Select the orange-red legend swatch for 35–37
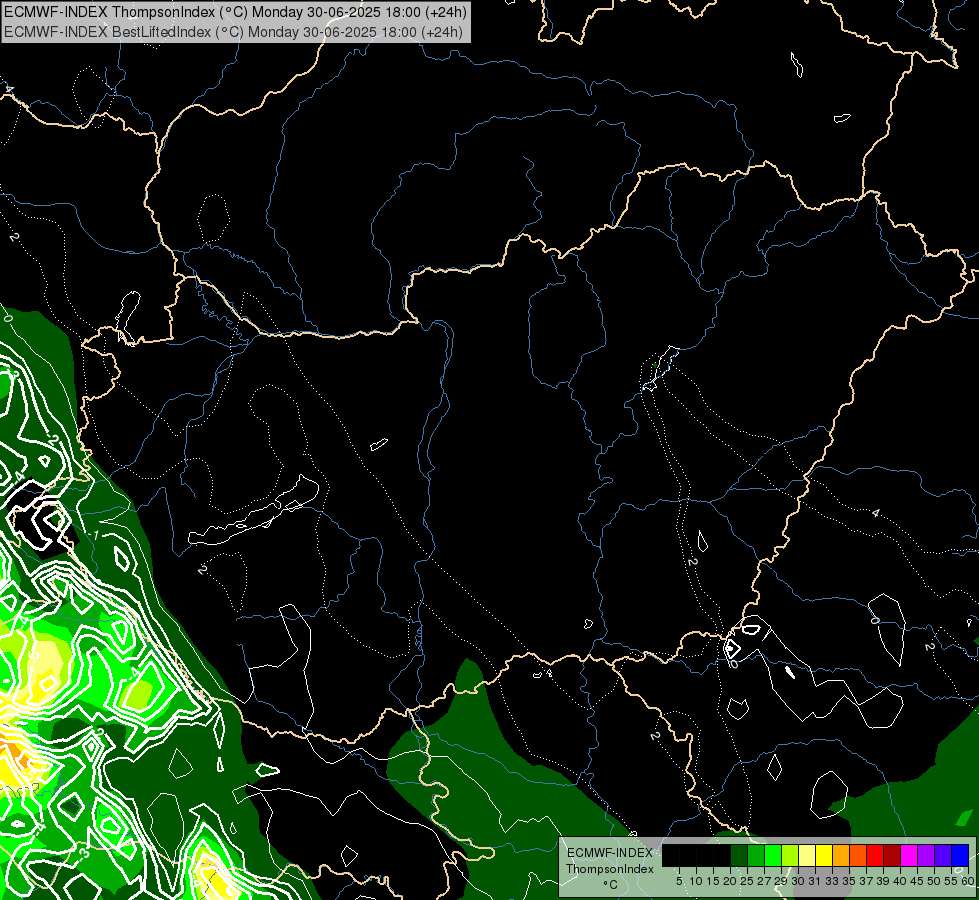 click(x=858, y=855)
